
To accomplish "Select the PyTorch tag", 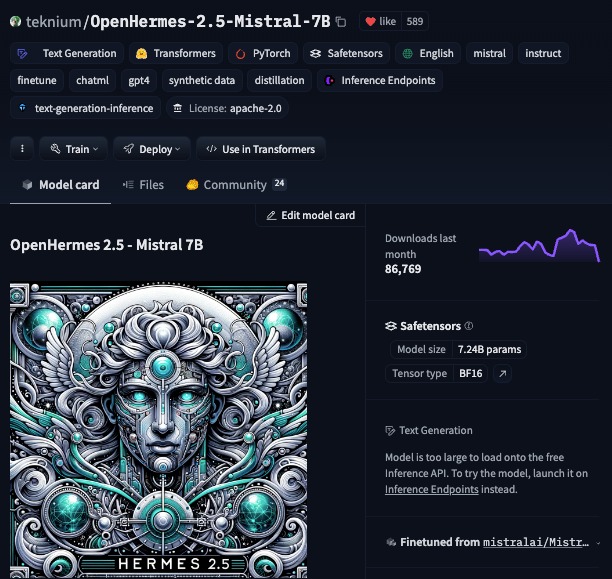I will pyautogui.click(x=264, y=53).
